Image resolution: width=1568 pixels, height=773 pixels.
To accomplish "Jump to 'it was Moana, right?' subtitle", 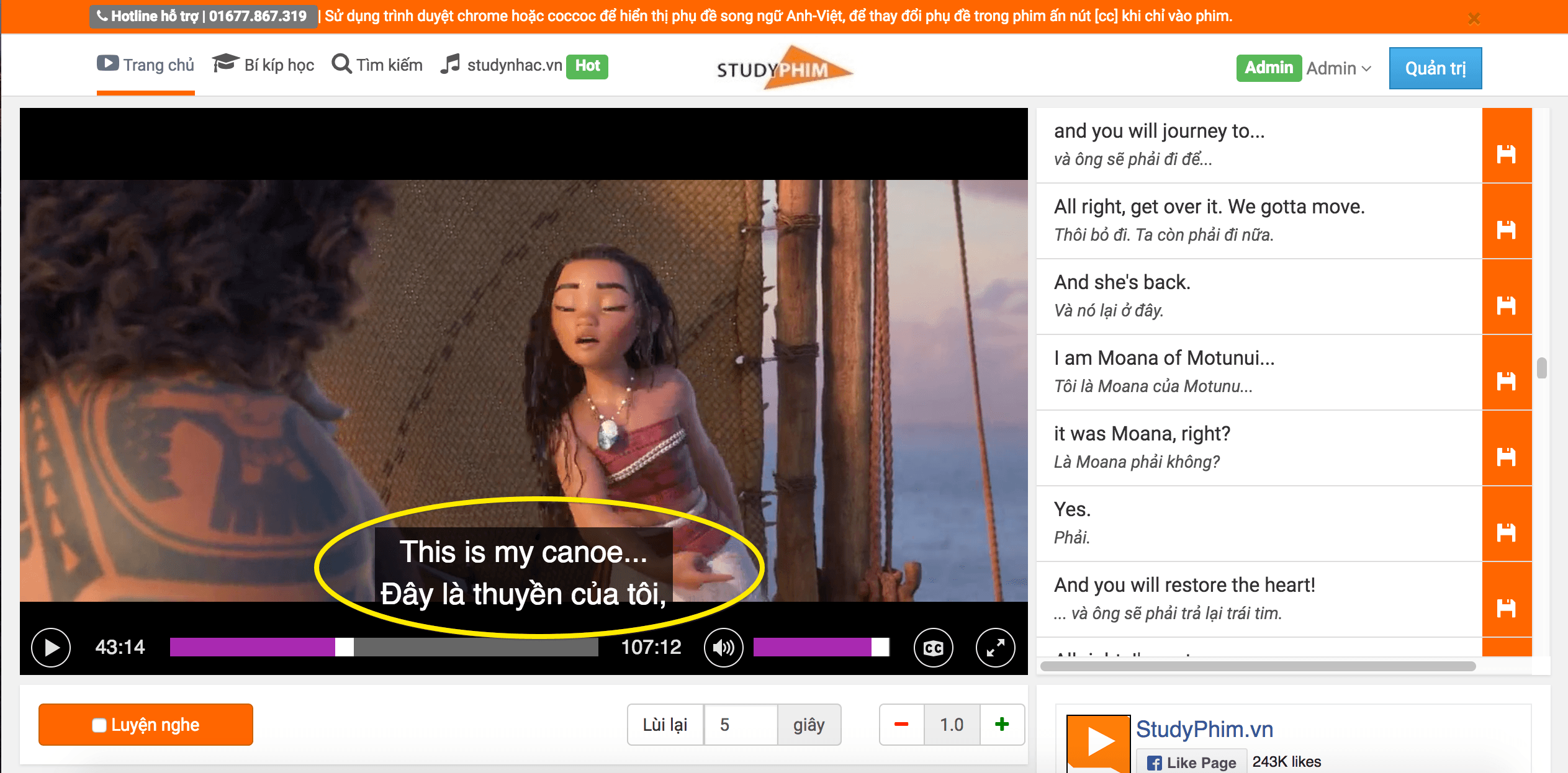I will (x=1259, y=449).
